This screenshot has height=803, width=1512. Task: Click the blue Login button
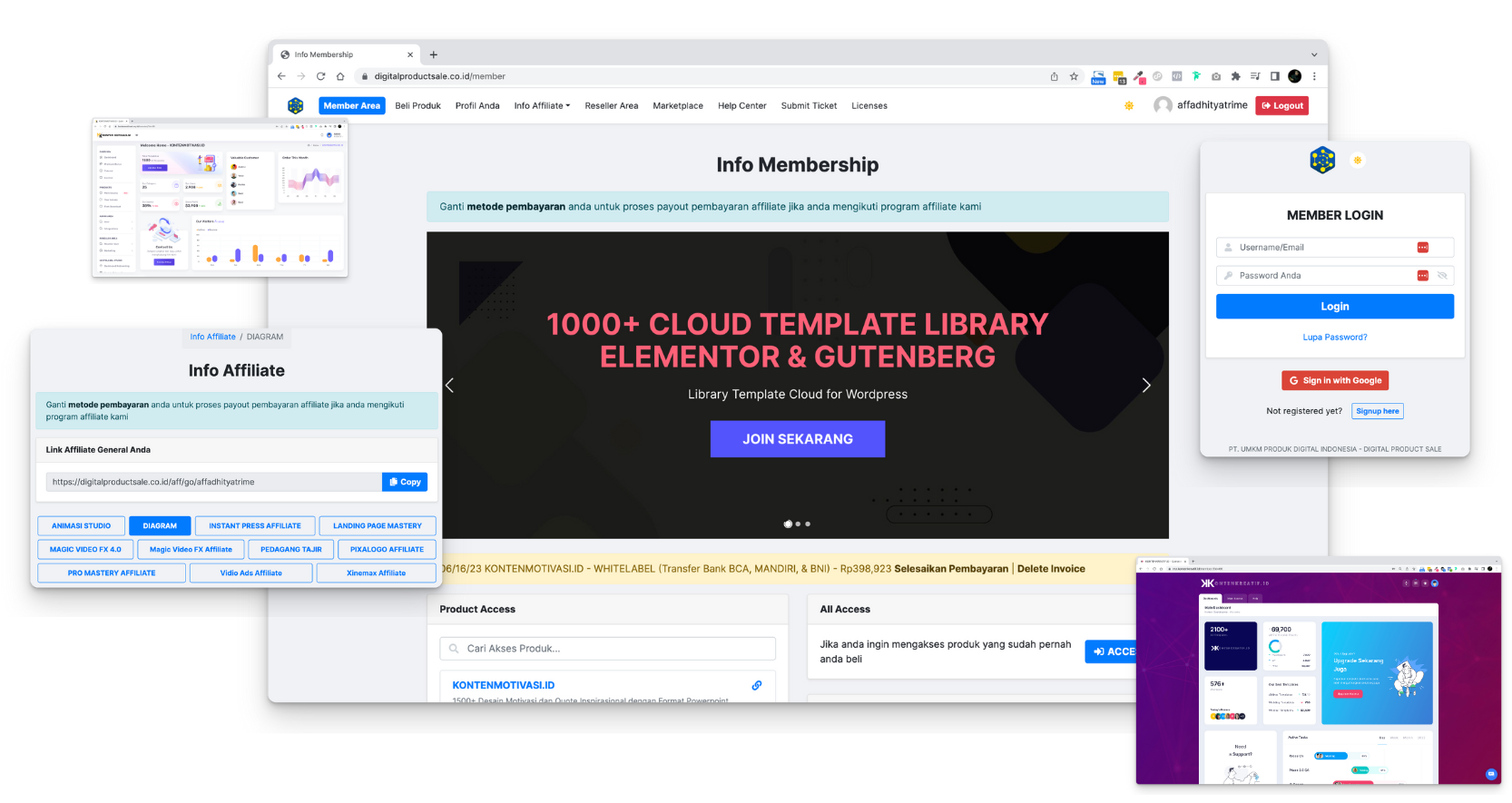point(1334,307)
